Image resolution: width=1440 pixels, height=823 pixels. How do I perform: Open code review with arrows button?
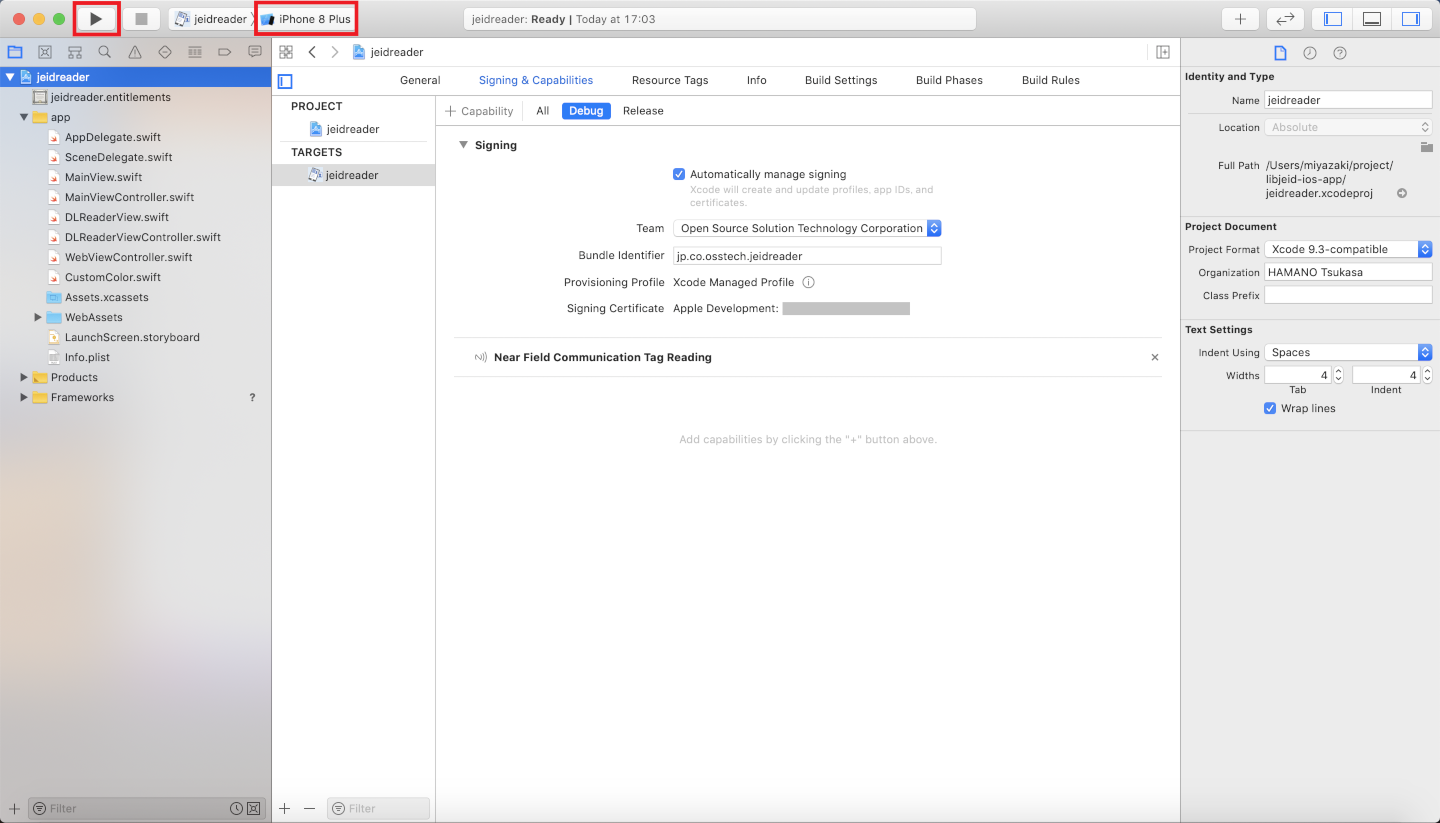click(x=1285, y=19)
